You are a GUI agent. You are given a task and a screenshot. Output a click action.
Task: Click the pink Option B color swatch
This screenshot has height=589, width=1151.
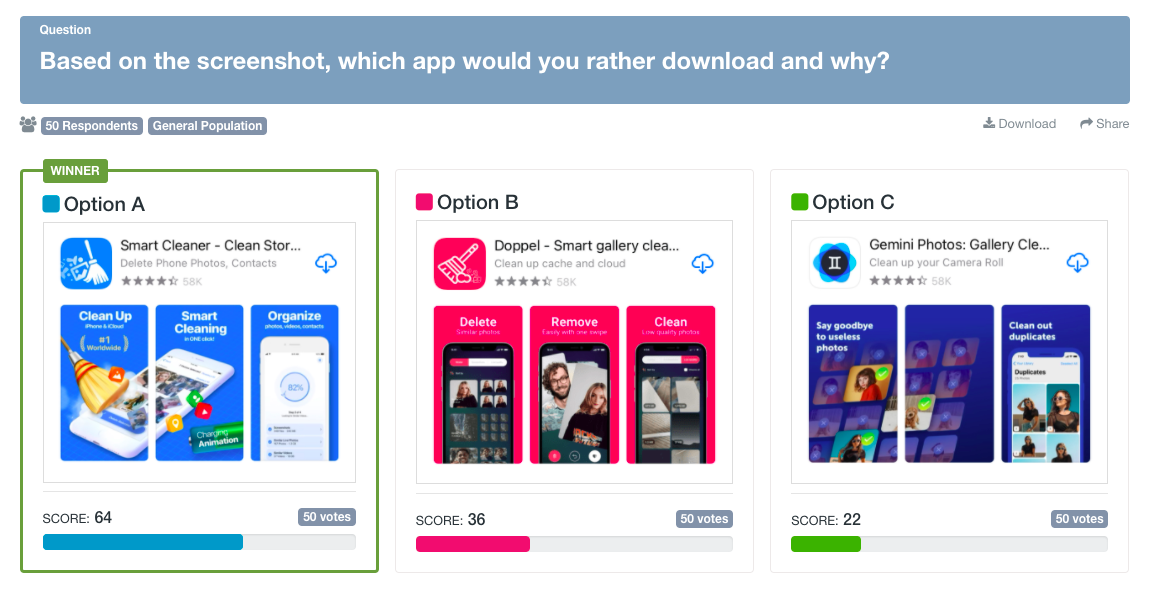tap(424, 202)
